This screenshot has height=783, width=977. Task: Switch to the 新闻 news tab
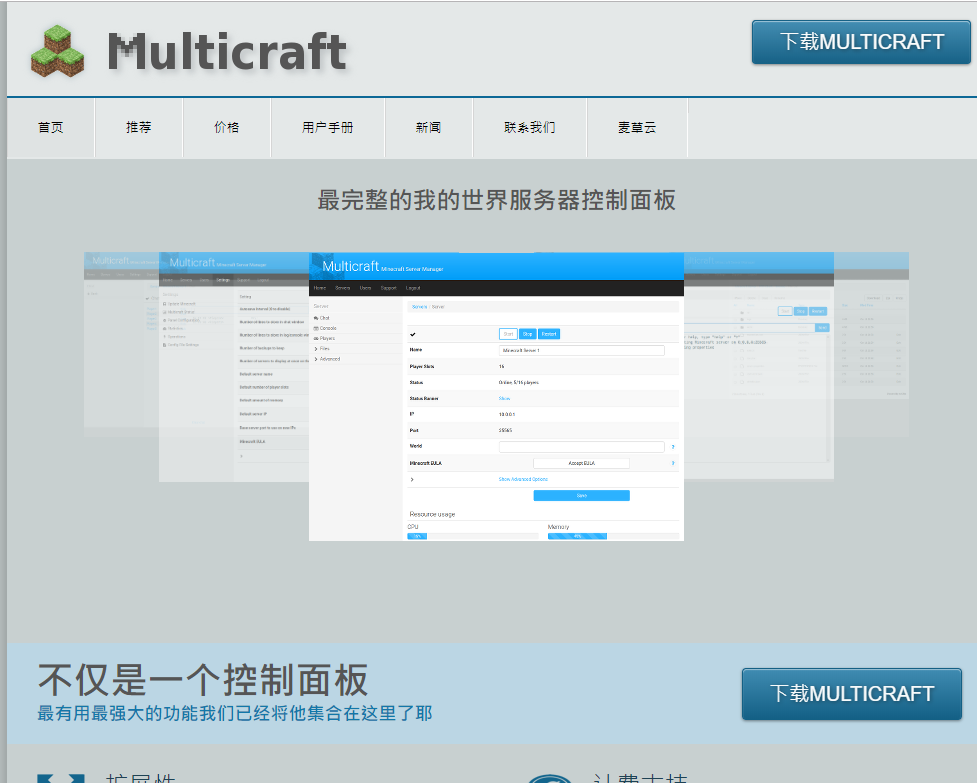pos(429,127)
